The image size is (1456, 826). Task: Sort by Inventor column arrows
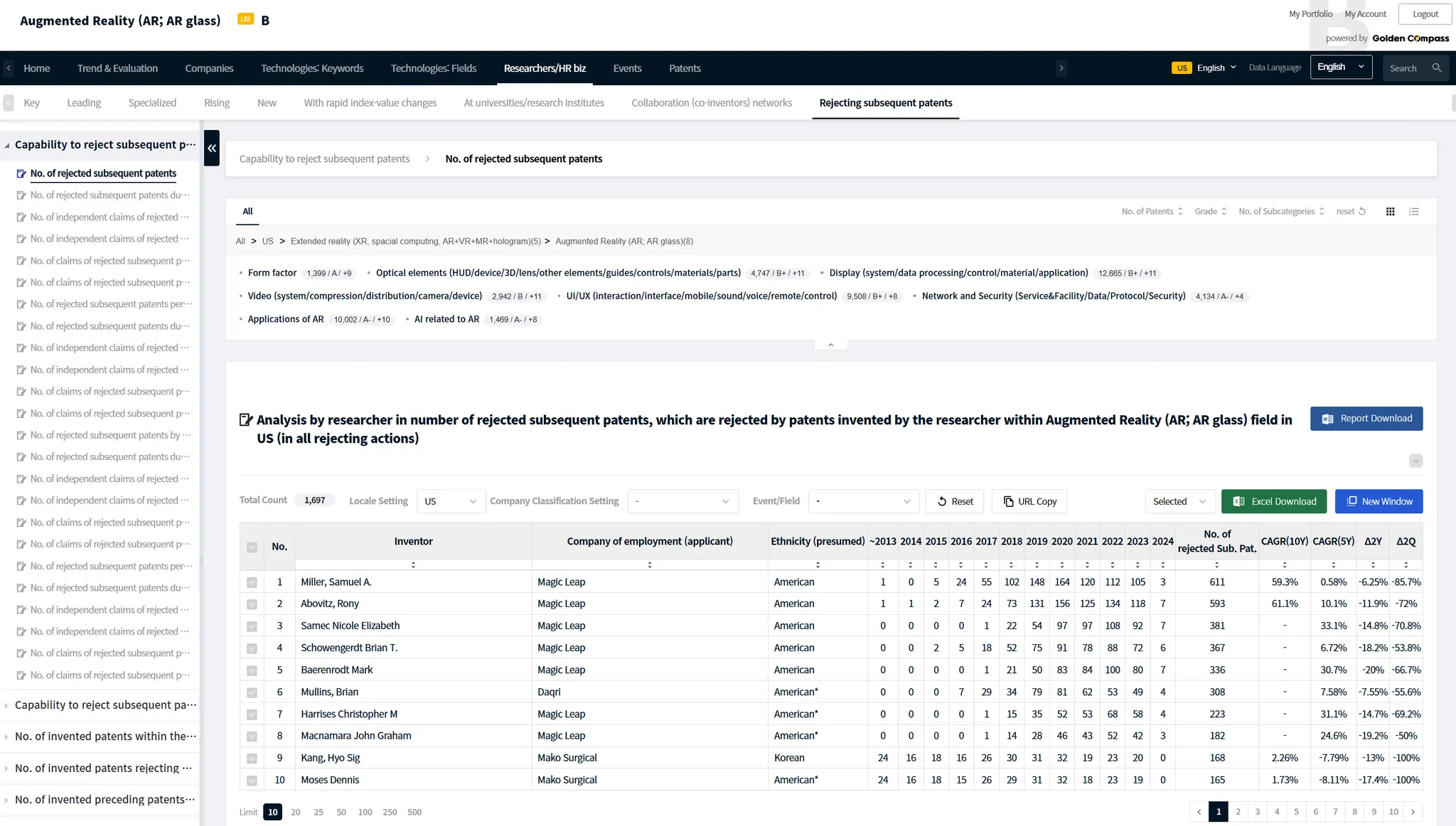pos(413,564)
